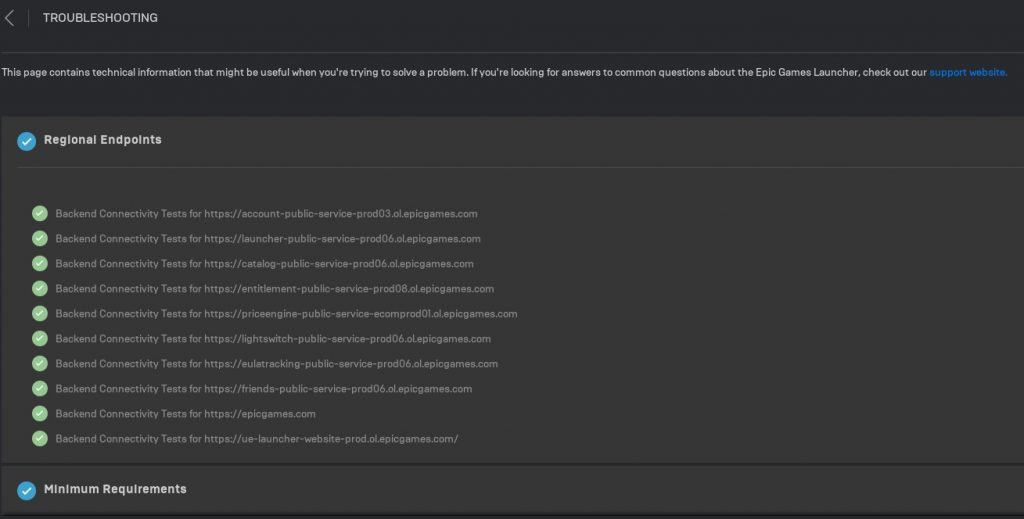Select the launcher-public-service-prod06 connectivity test text

268,239
